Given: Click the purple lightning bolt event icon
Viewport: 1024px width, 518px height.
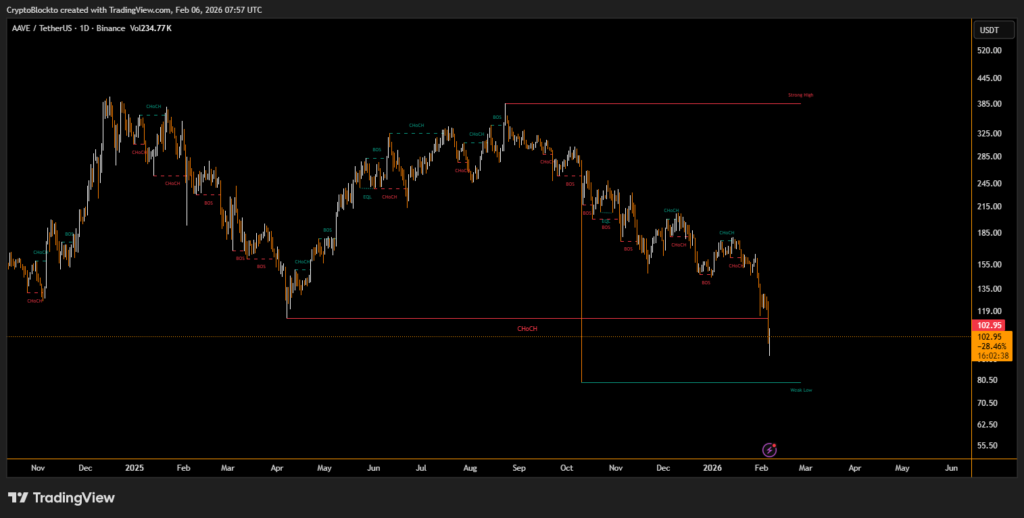Looking at the screenshot, I should pos(768,450).
